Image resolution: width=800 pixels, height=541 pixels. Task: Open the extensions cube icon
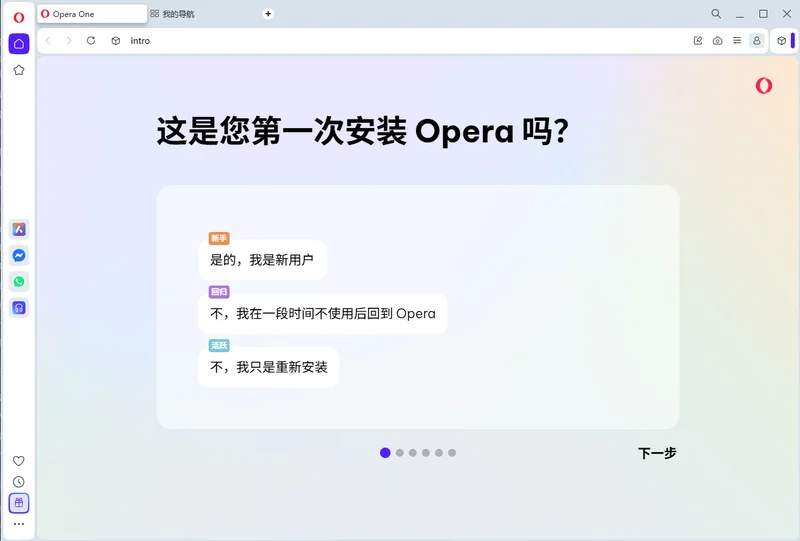(781, 41)
